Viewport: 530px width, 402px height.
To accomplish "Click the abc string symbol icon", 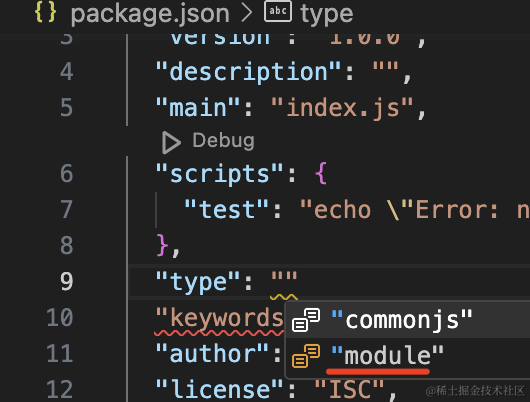I will click(x=278, y=11).
